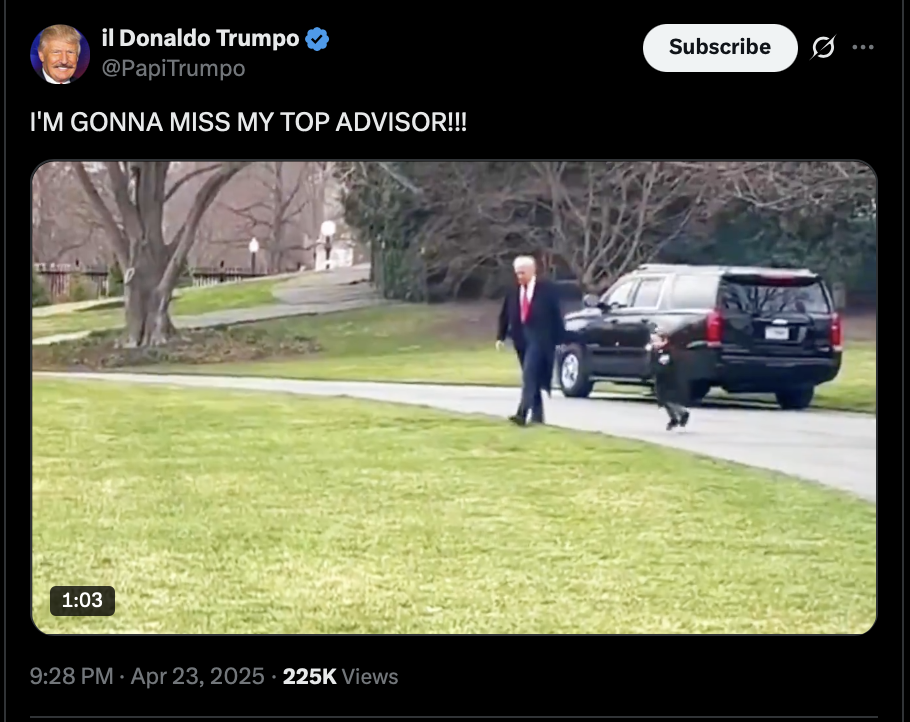Image resolution: width=910 pixels, height=722 pixels.
Task: Open the PapiTrumpo profile avatar picture
Action: coord(60,54)
